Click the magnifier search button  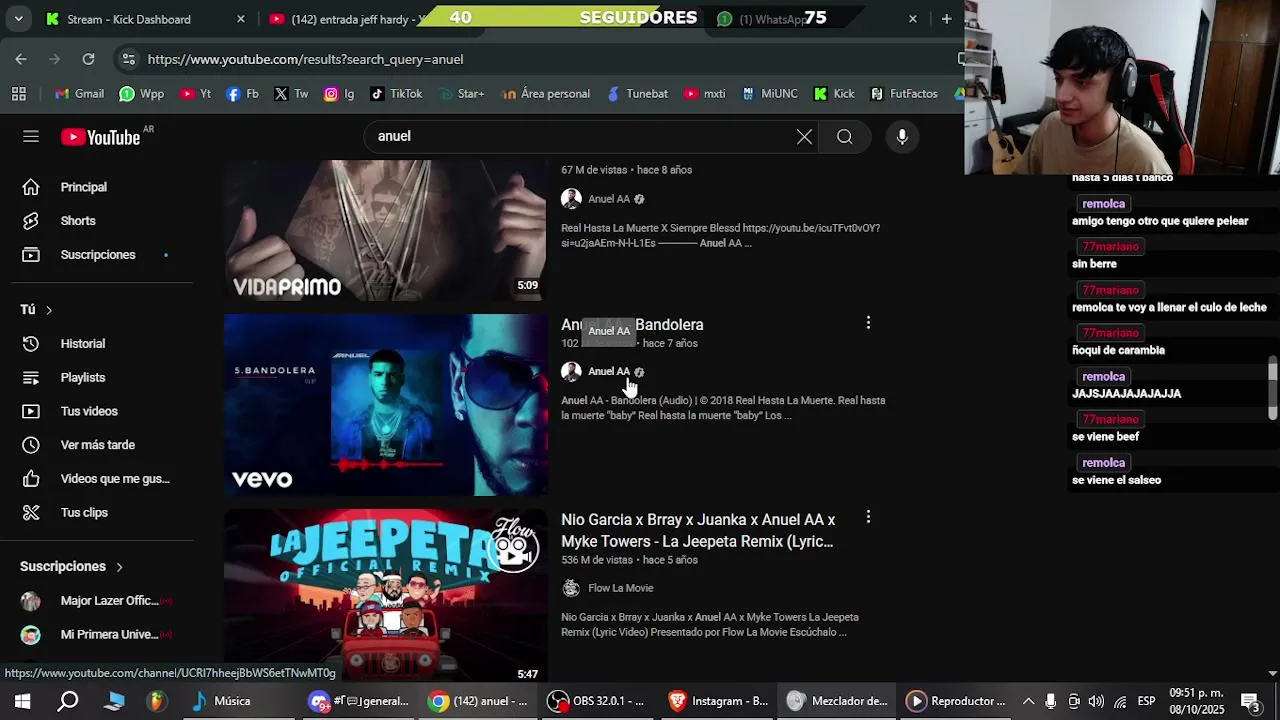click(x=845, y=137)
